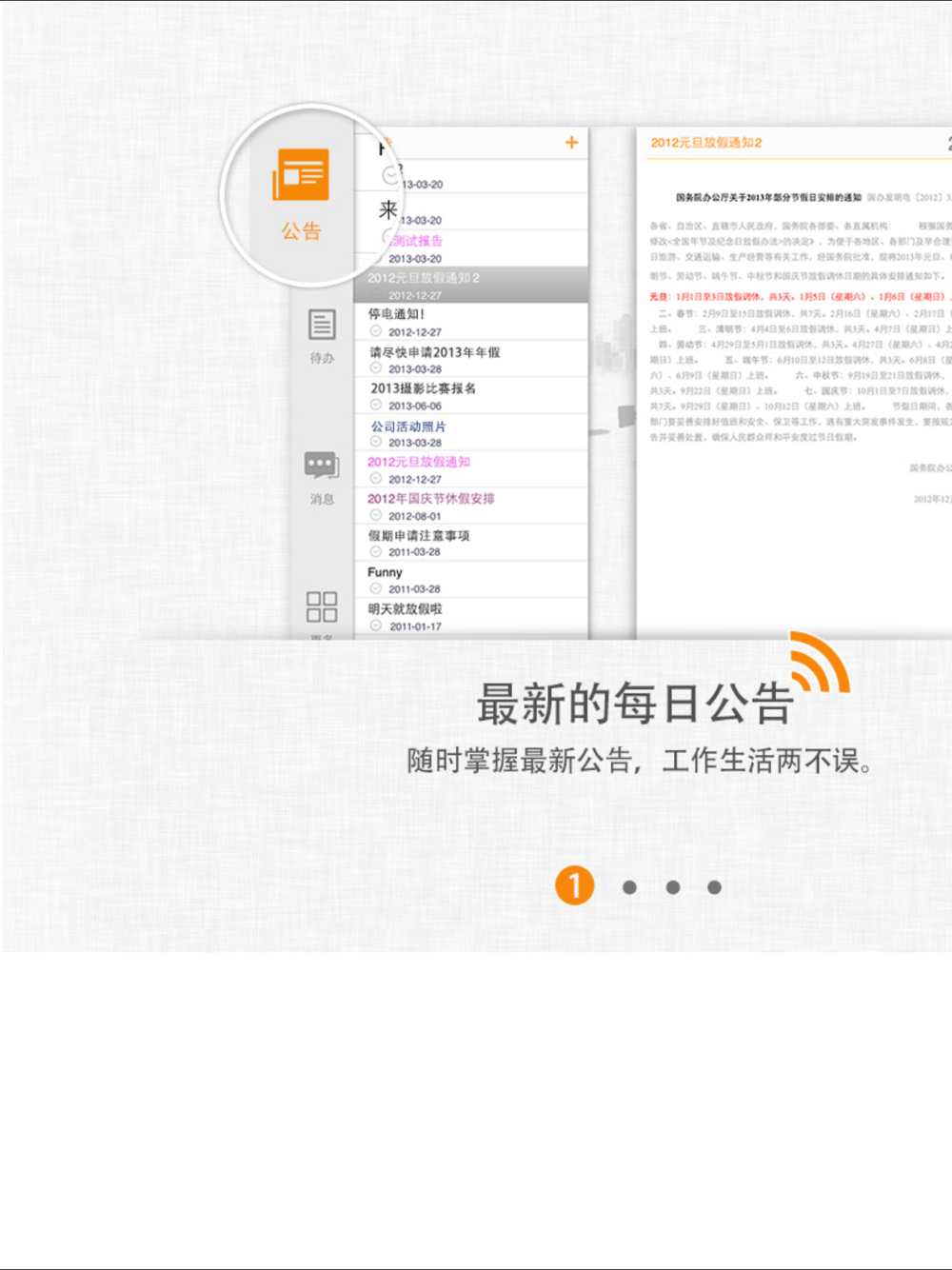Click clock icon beside 停电通知! date
952x1270 pixels.
(x=376, y=331)
